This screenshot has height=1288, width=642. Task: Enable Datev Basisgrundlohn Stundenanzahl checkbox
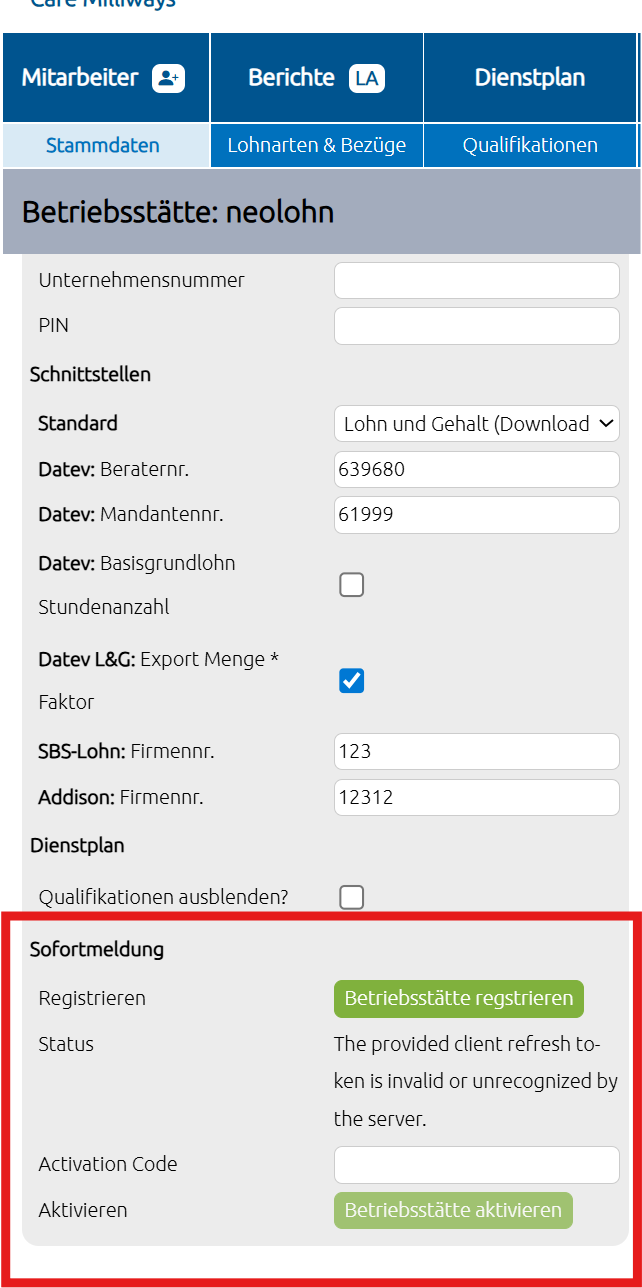tap(351, 585)
